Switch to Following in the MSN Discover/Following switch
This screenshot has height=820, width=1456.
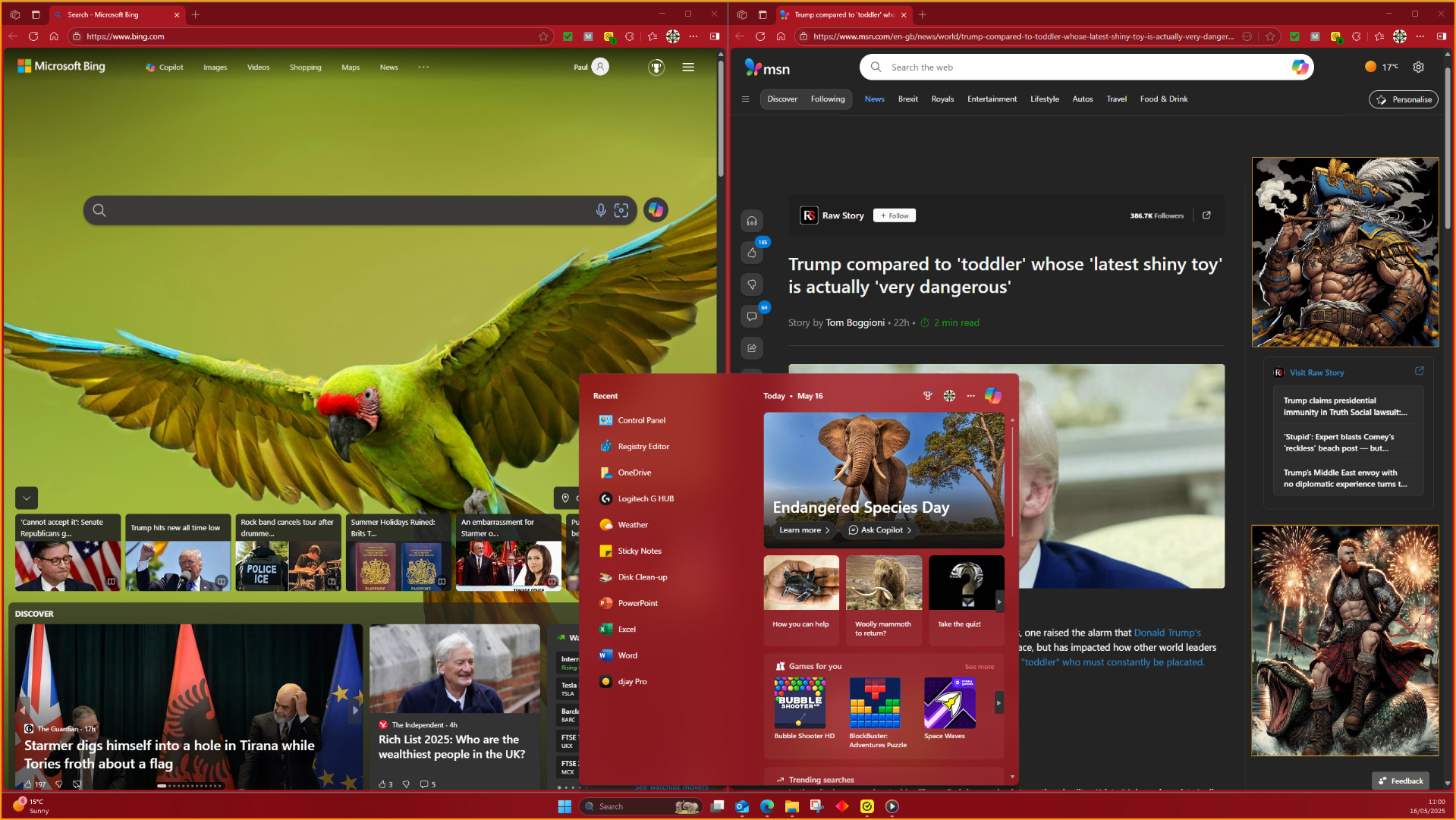[x=827, y=99]
